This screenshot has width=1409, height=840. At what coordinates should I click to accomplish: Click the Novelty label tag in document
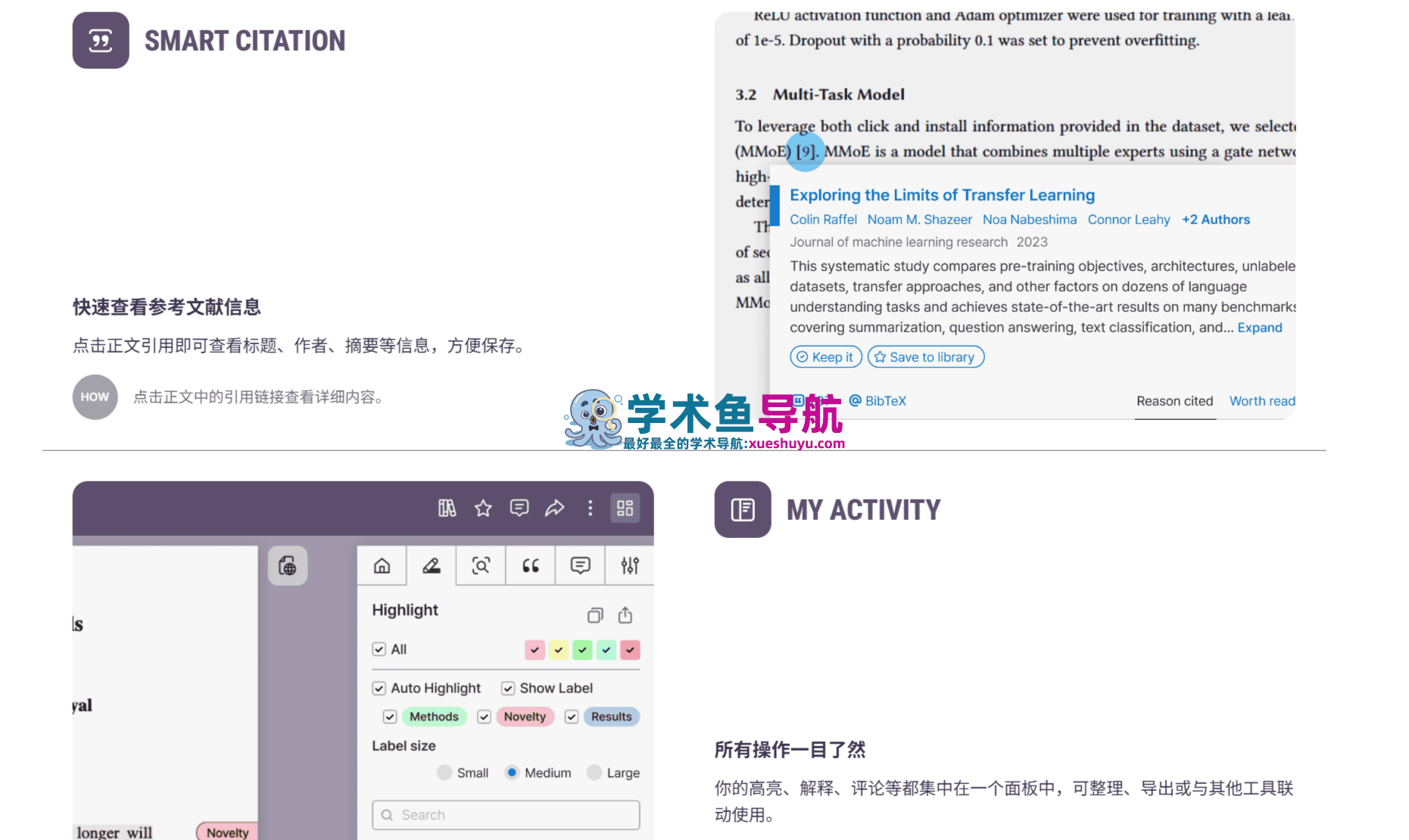(x=227, y=832)
